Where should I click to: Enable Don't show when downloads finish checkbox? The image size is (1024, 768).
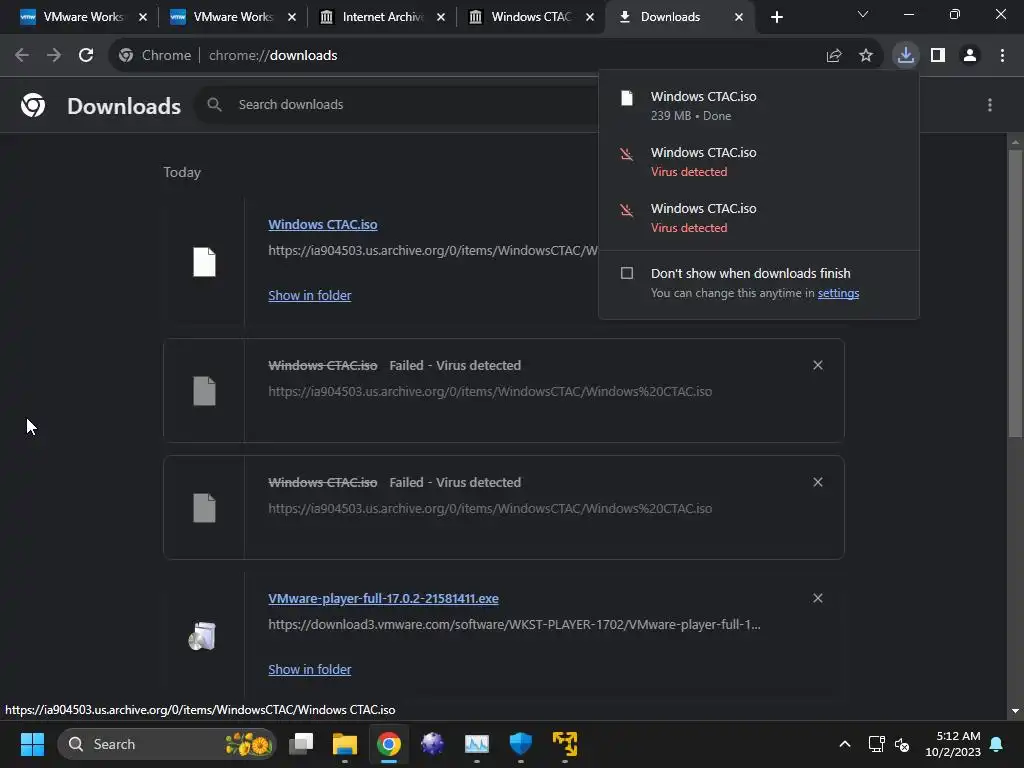pyautogui.click(x=627, y=273)
